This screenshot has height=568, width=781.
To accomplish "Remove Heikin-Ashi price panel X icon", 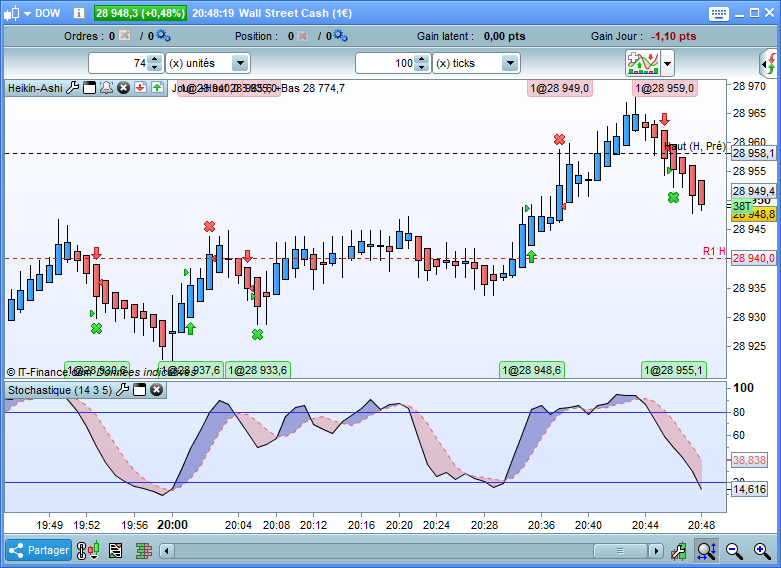I will pyautogui.click(x=124, y=88).
